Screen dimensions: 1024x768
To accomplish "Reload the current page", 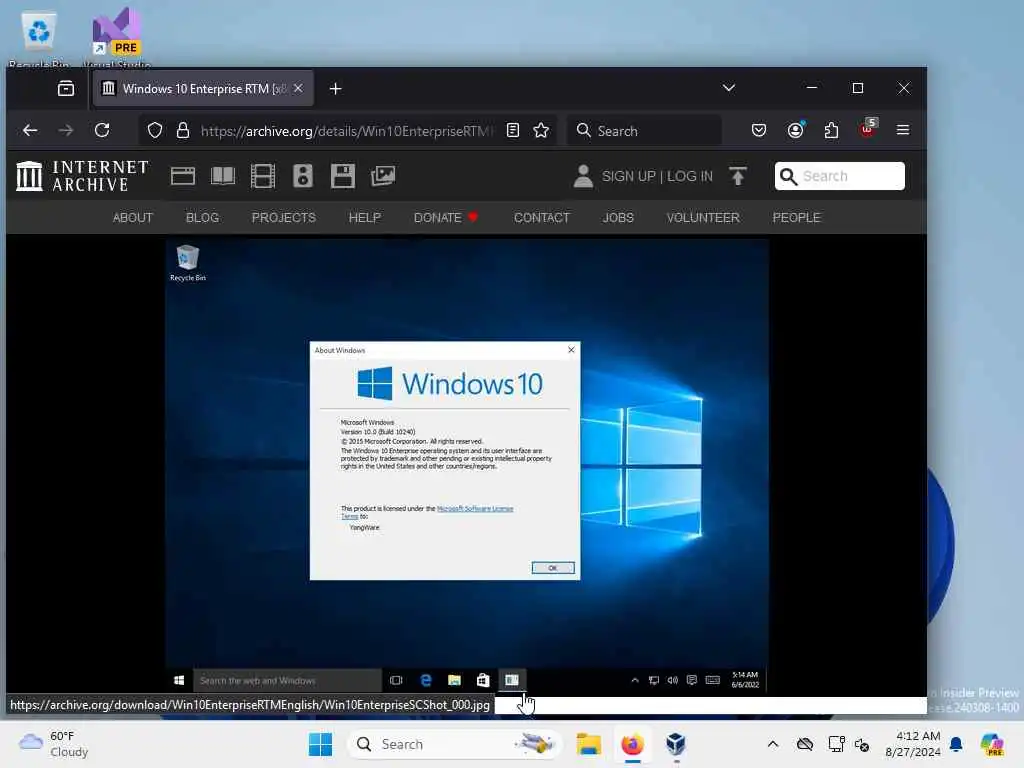I will [x=102, y=130].
